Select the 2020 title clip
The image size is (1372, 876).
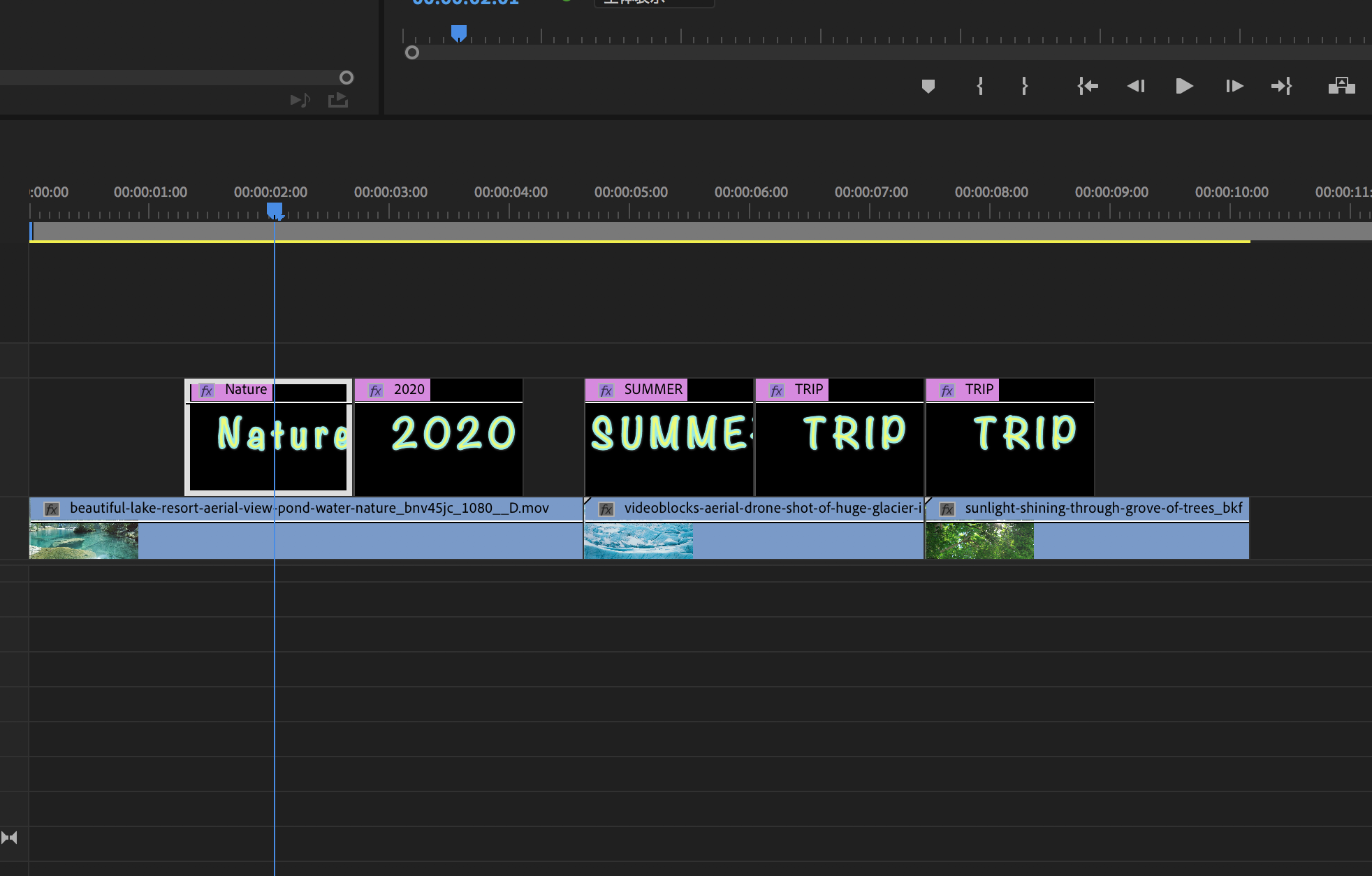pyautogui.click(x=439, y=437)
